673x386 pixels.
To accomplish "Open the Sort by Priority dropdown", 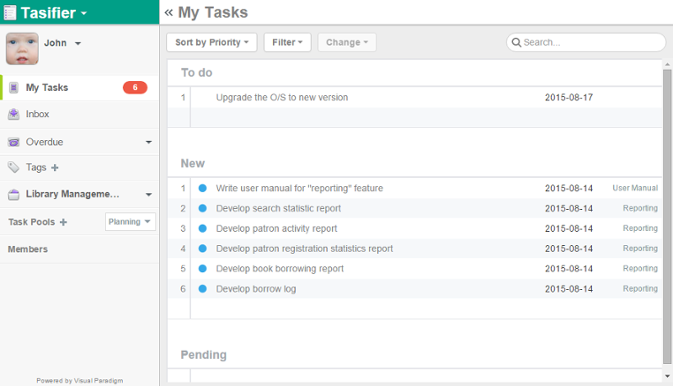I will point(212,43).
